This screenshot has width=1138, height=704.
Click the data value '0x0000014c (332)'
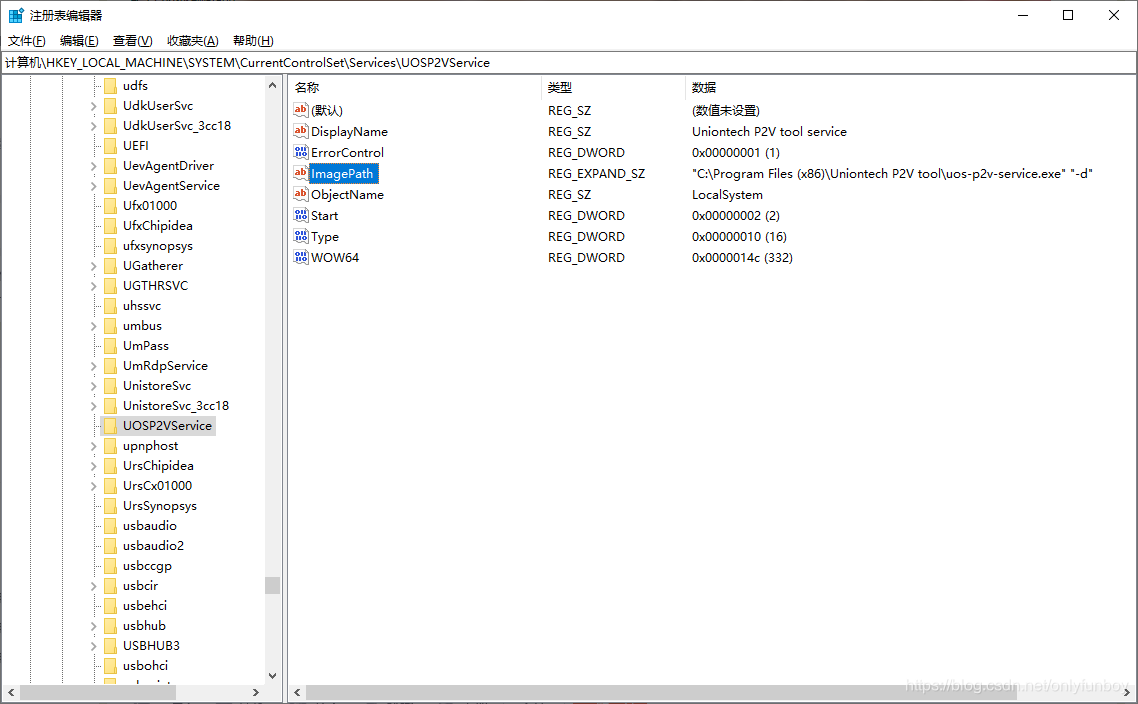tap(742, 258)
